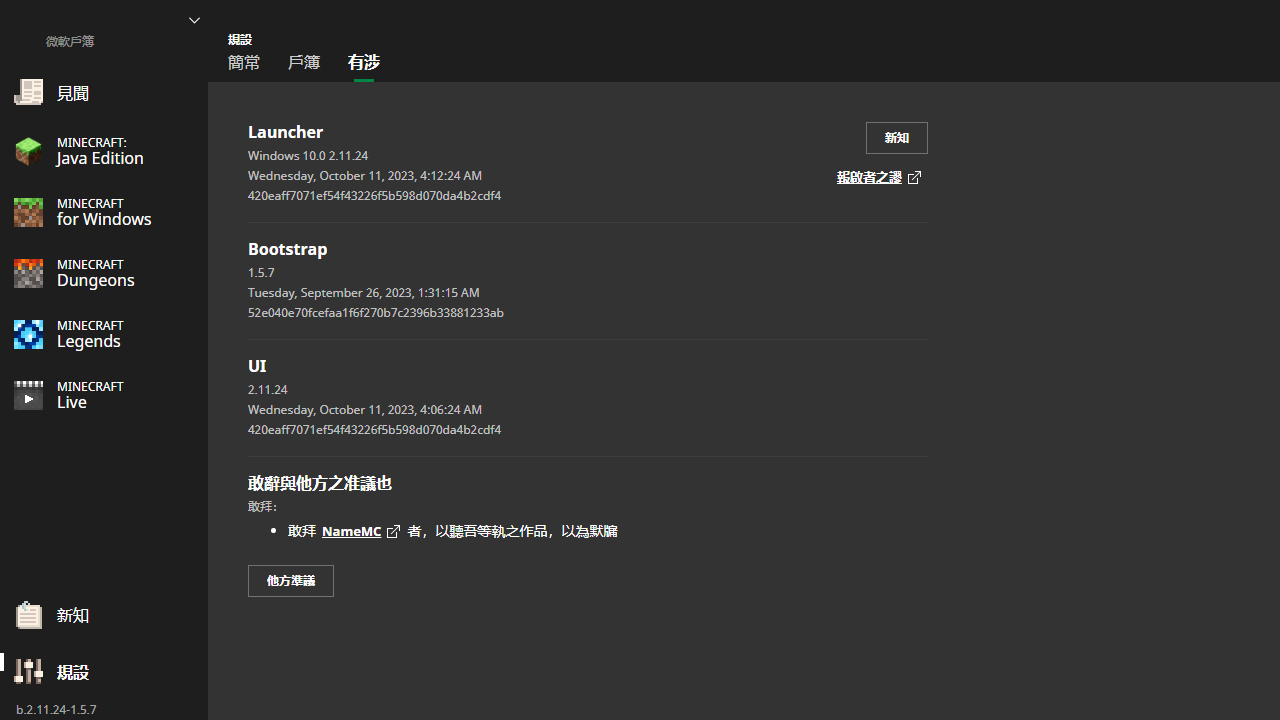This screenshot has width=1280, height=720.
Task: Click the 新知 button beside Launcher
Action: (897, 138)
